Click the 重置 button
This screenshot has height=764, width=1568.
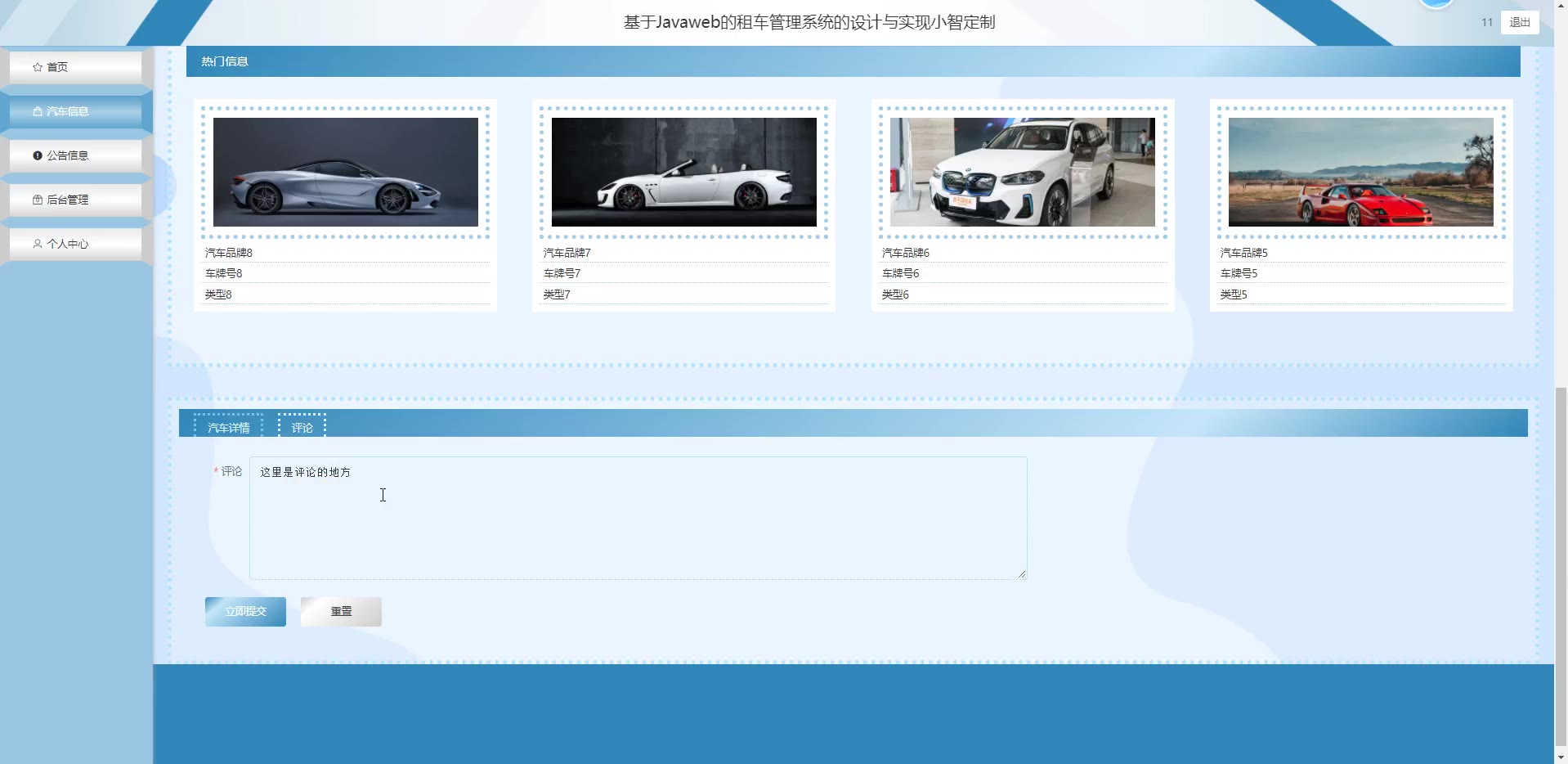click(x=341, y=612)
